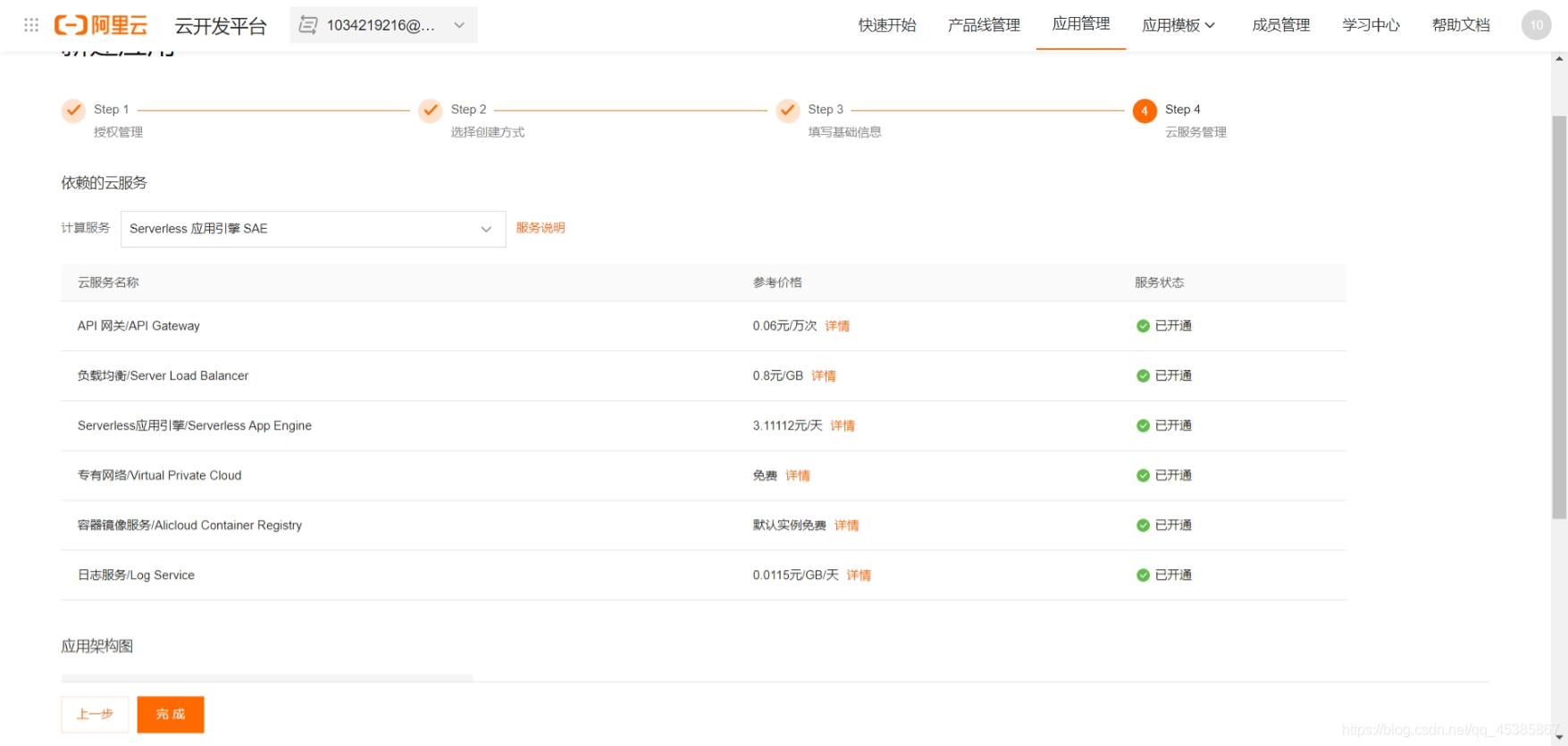Go to 学习中心
Image resolution: width=1568 pixels, height=746 pixels.
(1371, 25)
